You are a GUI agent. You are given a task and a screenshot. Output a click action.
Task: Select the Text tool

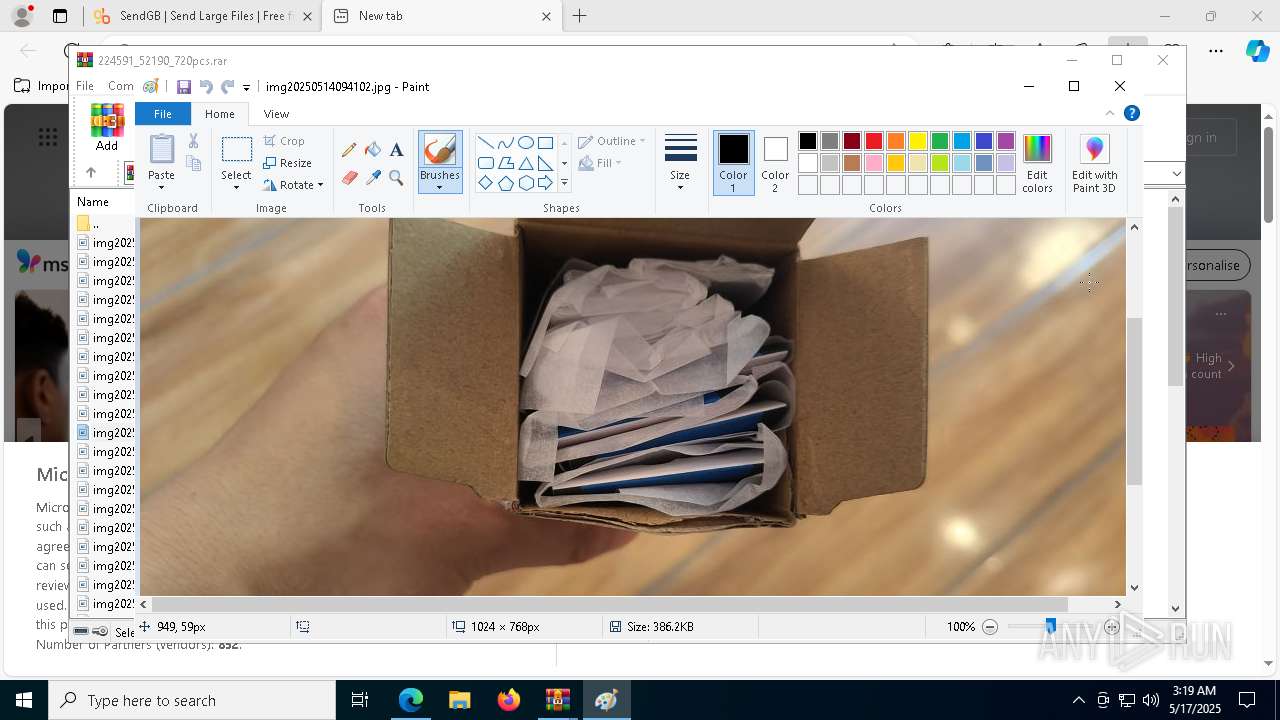tap(396, 150)
